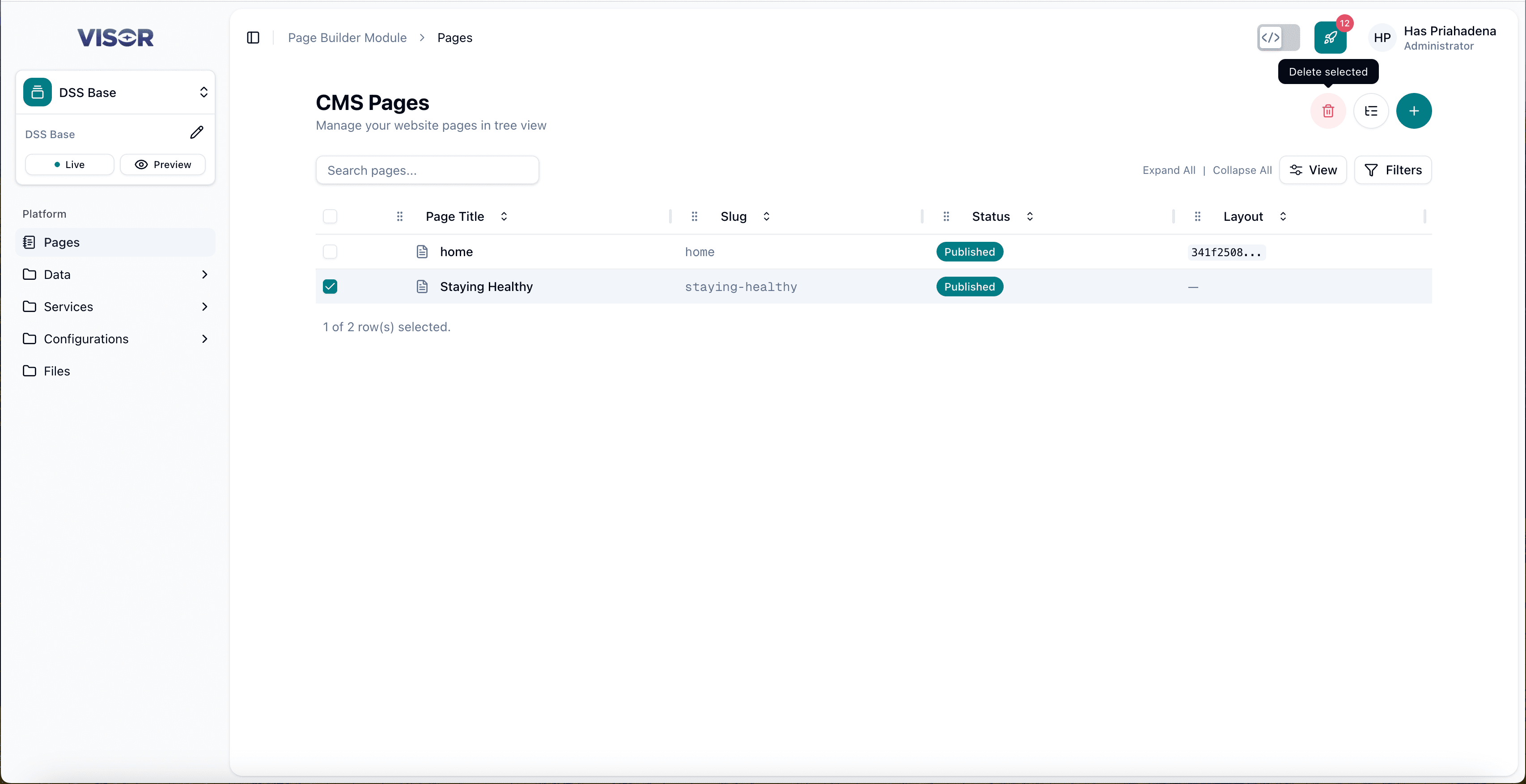Check the home row checkbox

330,252
